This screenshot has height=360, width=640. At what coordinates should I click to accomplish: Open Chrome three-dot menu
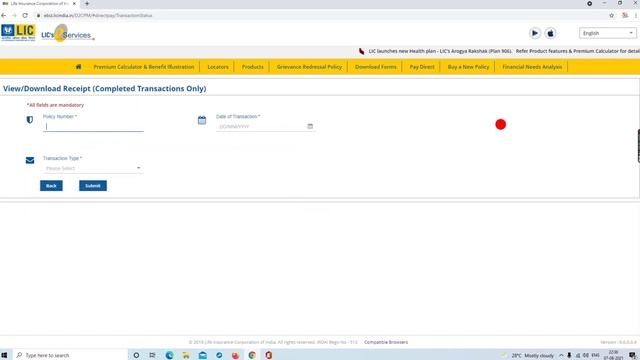point(636,16)
